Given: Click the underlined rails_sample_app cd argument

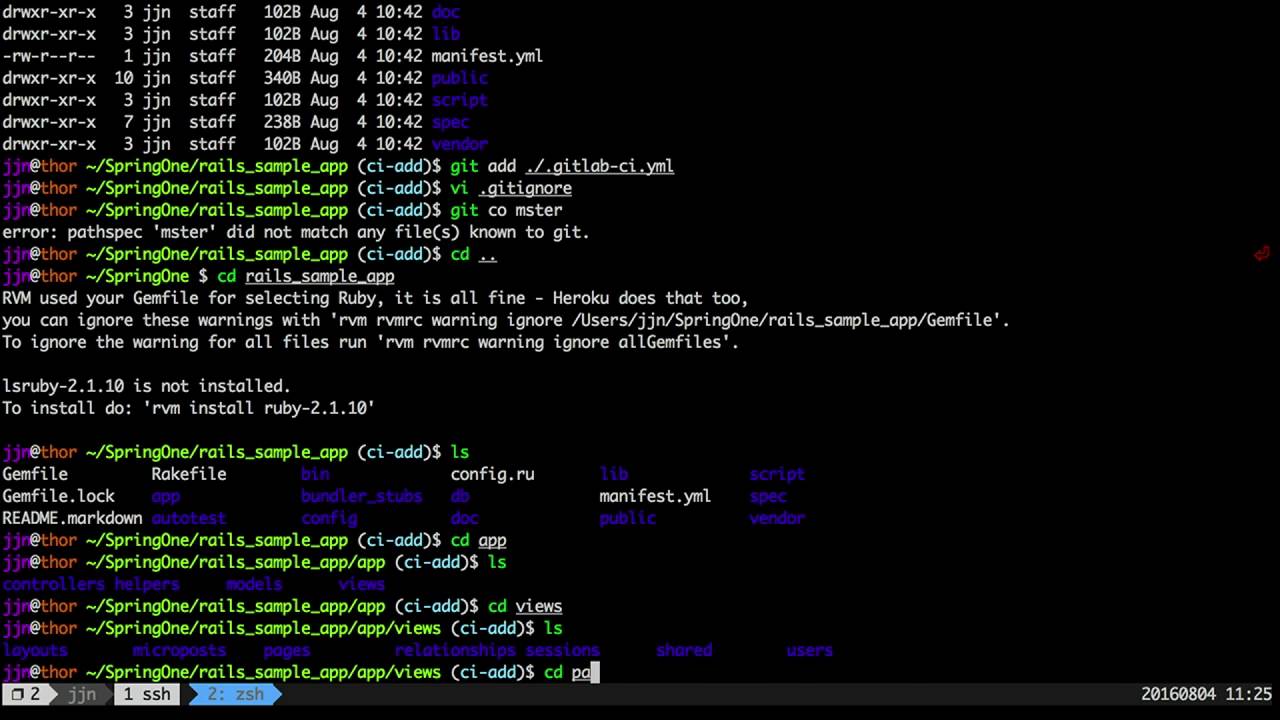Looking at the screenshot, I should [x=319, y=276].
